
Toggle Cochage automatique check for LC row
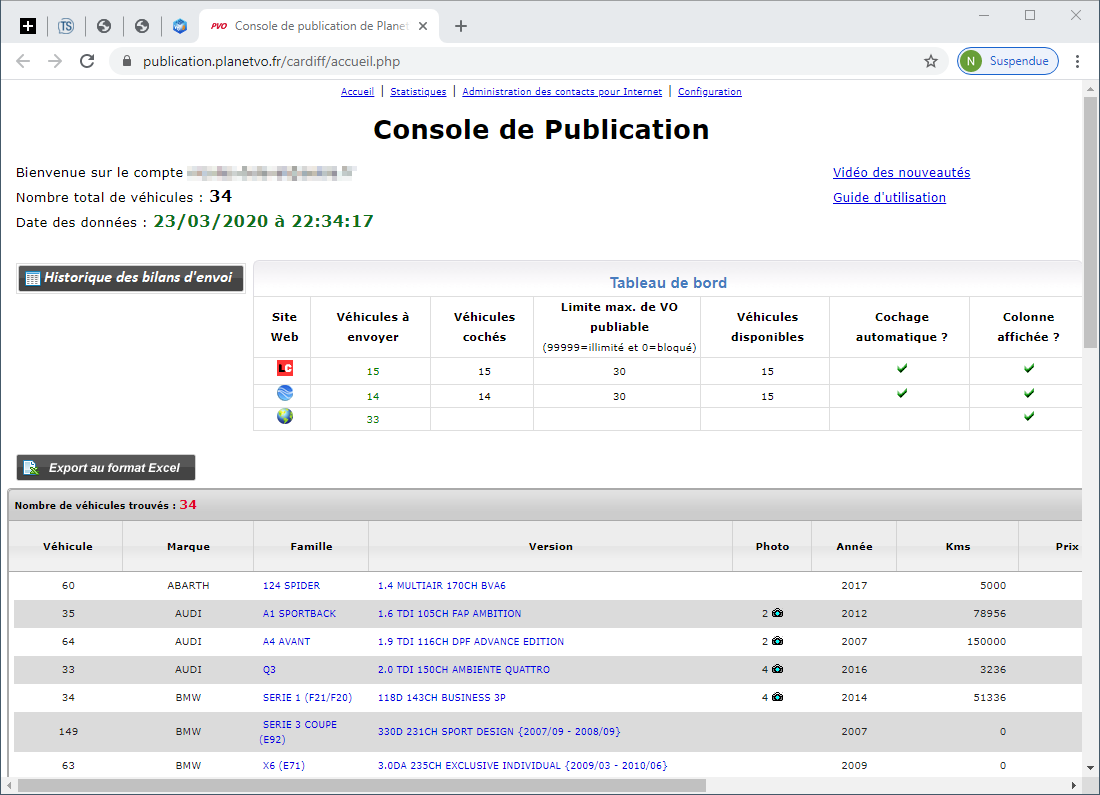(902, 368)
